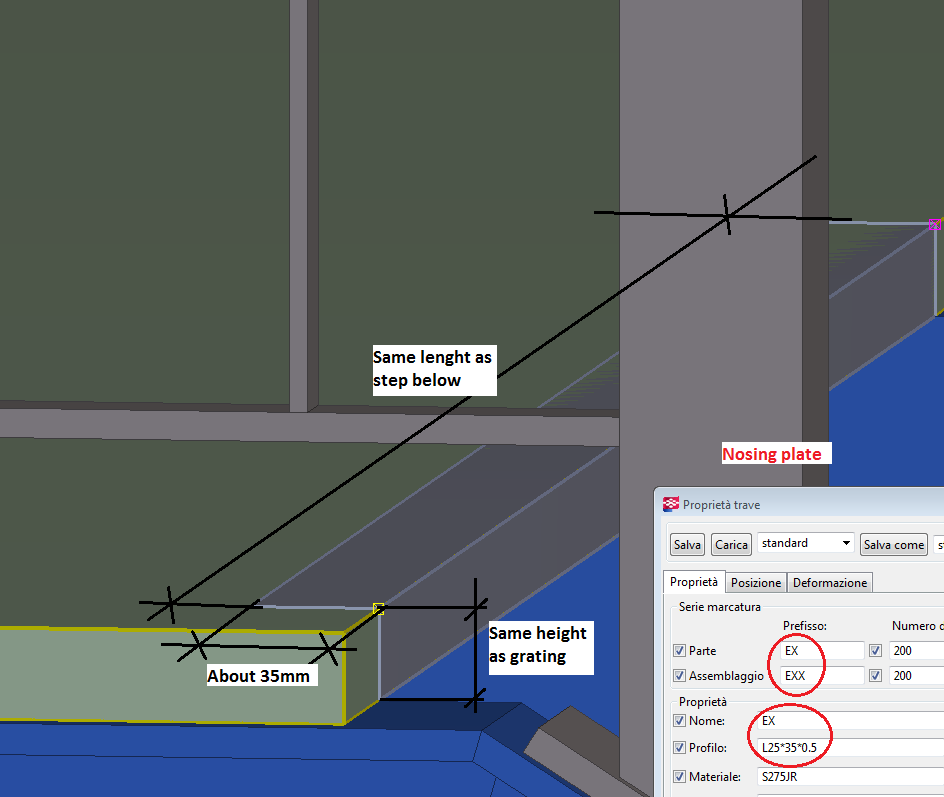Open the Deformazione tab
The width and height of the screenshot is (944, 797).
tap(830, 583)
